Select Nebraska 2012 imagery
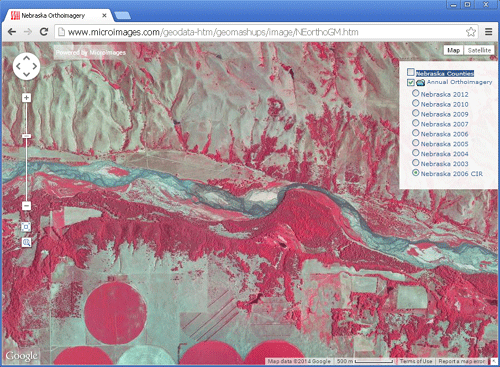This screenshot has height=367, width=500. click(415, 93)
